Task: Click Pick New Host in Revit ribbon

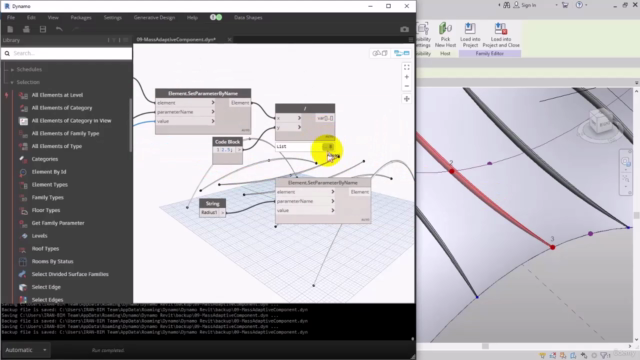Action: (445, 35)
